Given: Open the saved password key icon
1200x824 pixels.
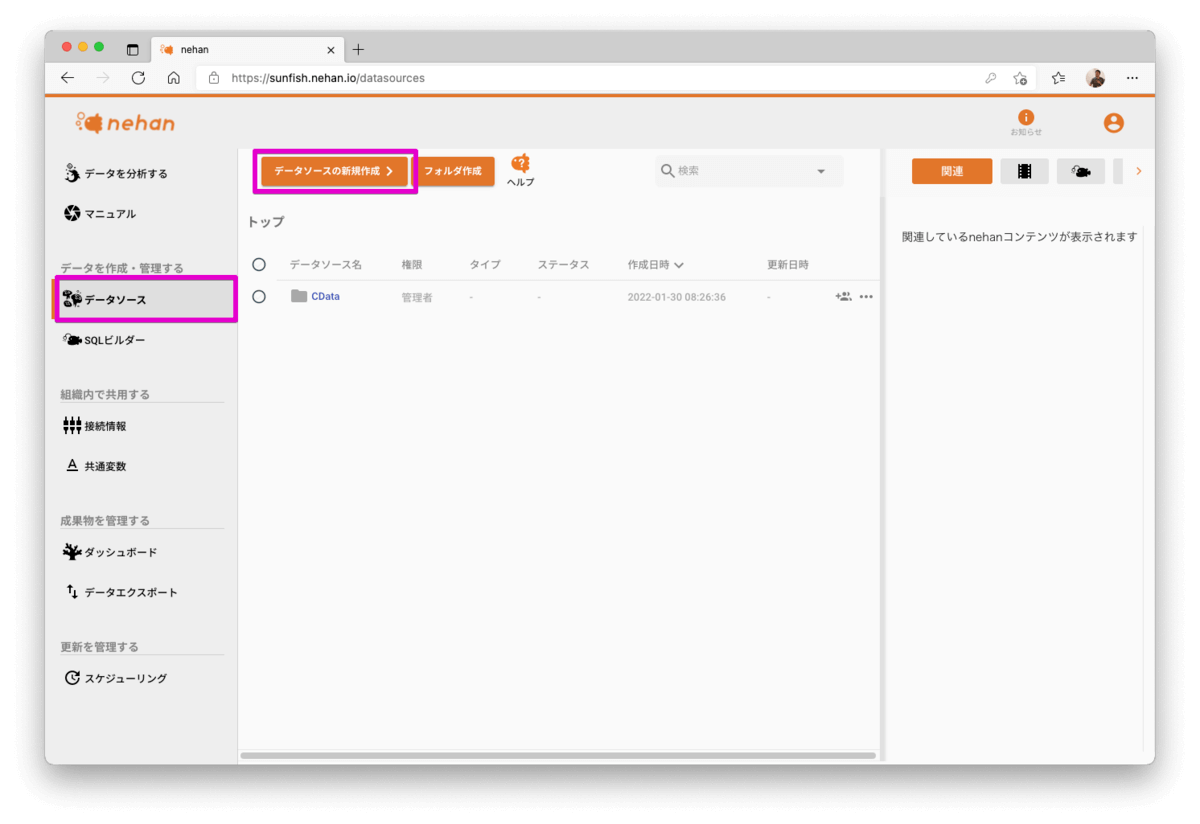Looking at the screenshot, I should (991, 78).
